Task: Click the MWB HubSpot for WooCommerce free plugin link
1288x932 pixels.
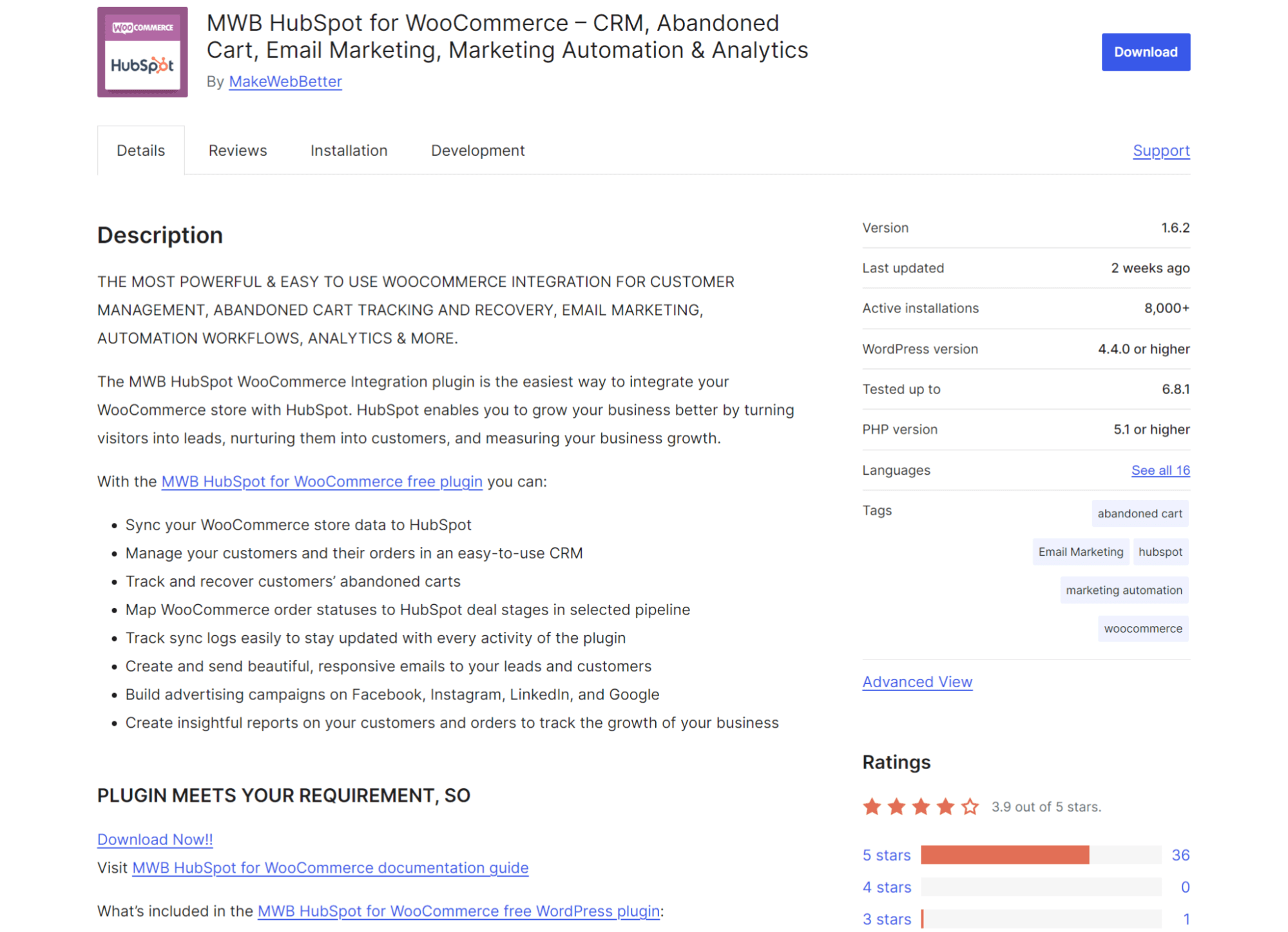Action: tap(322, 482)
